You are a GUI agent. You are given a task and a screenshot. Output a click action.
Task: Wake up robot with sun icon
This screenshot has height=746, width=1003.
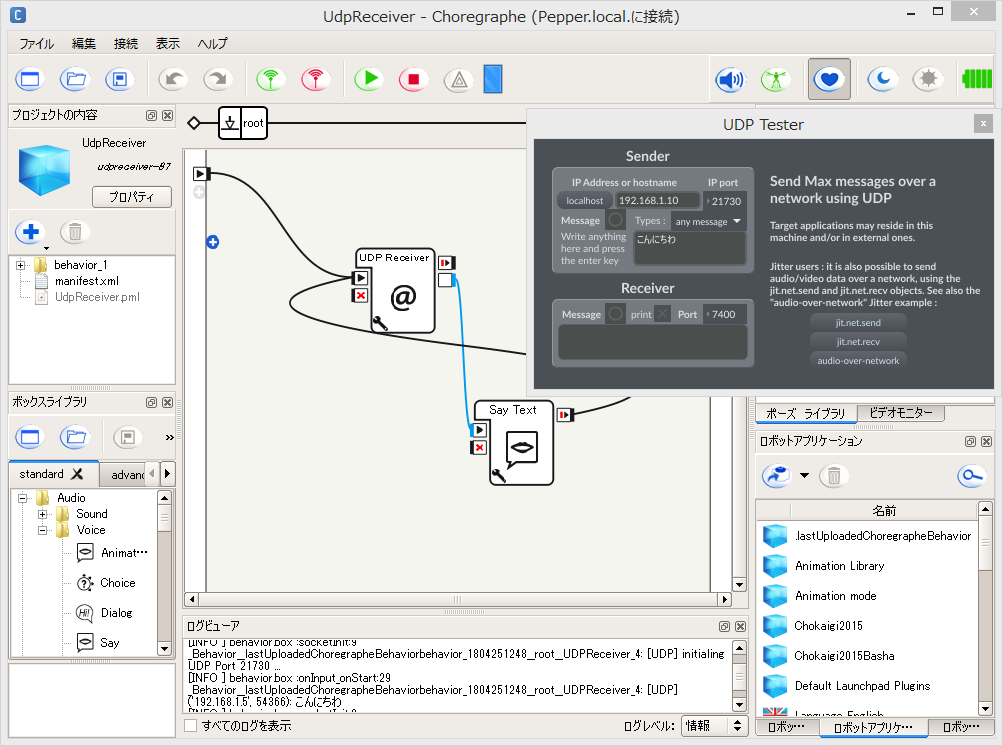(928, 80)
